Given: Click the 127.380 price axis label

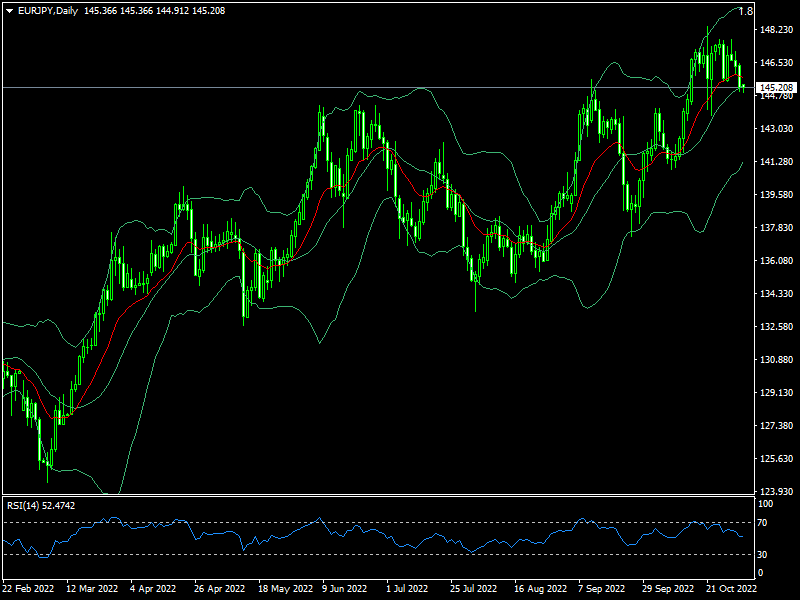Looking at the screenshot, I should 777,426.
